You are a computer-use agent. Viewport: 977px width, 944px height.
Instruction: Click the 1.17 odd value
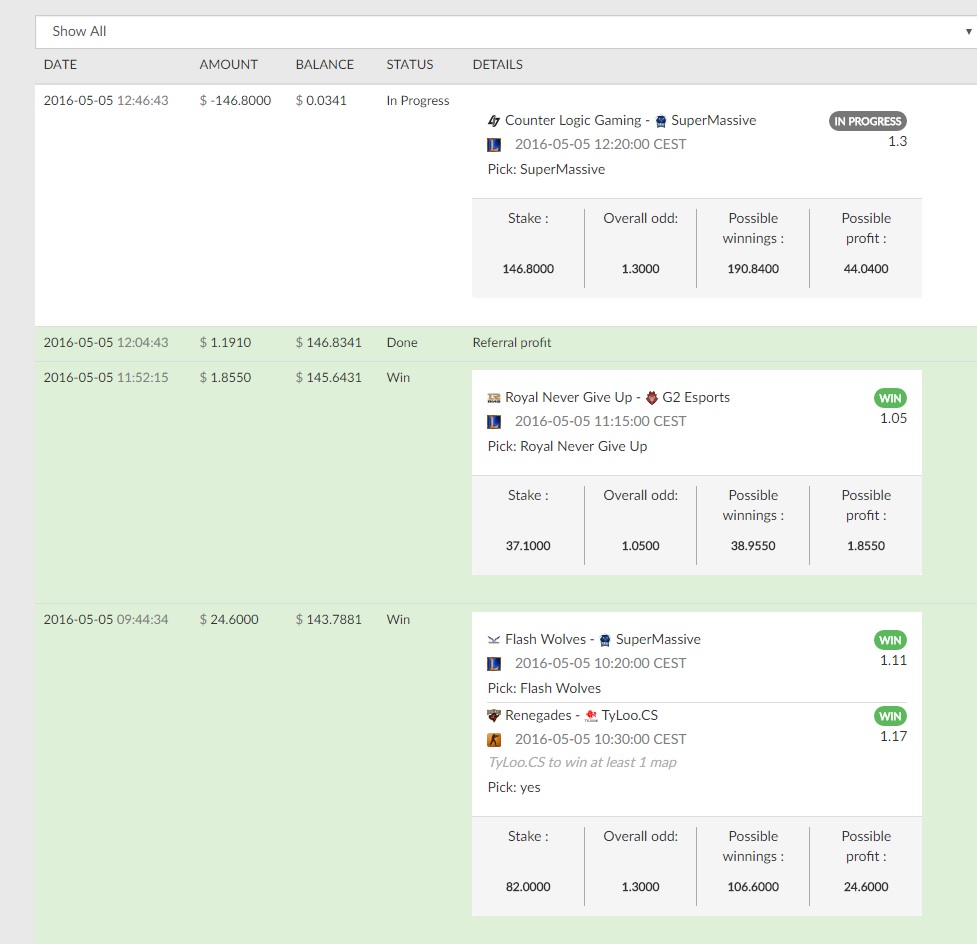tap(893, 737)
